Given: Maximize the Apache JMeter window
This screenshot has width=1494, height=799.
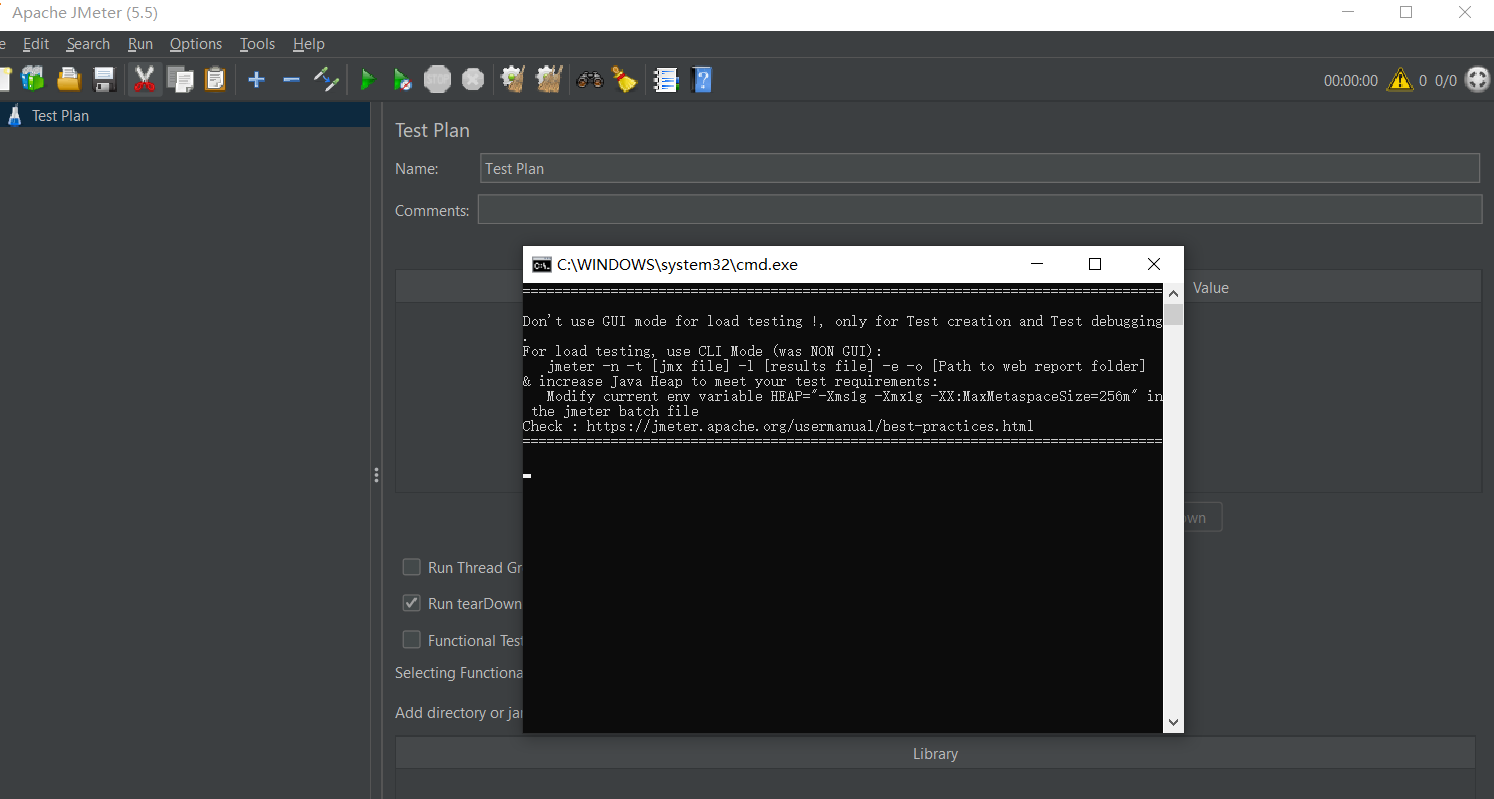Looking at the screenshot, I should (1406, 13).
